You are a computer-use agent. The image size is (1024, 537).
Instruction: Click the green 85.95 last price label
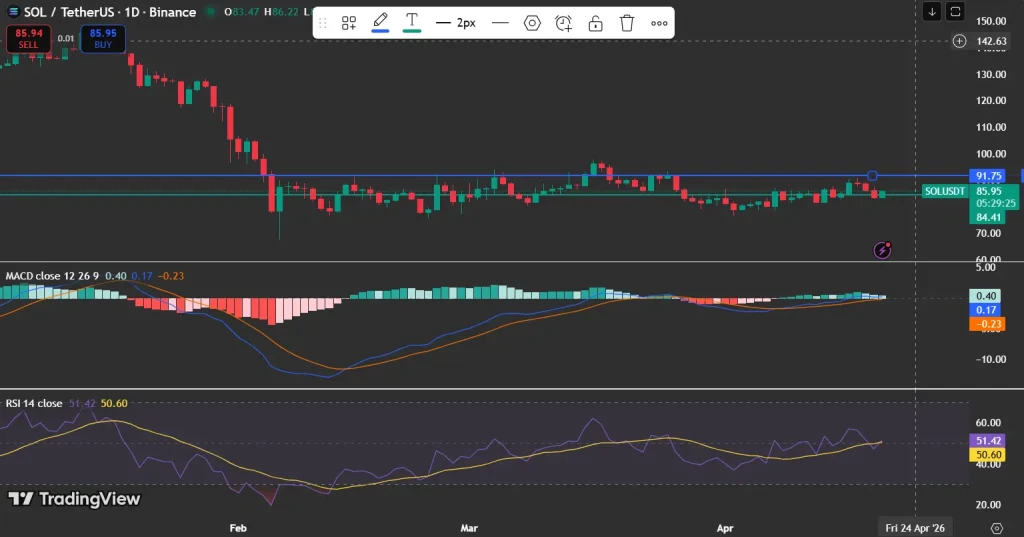pyautogui.click(x=989, y=191)
